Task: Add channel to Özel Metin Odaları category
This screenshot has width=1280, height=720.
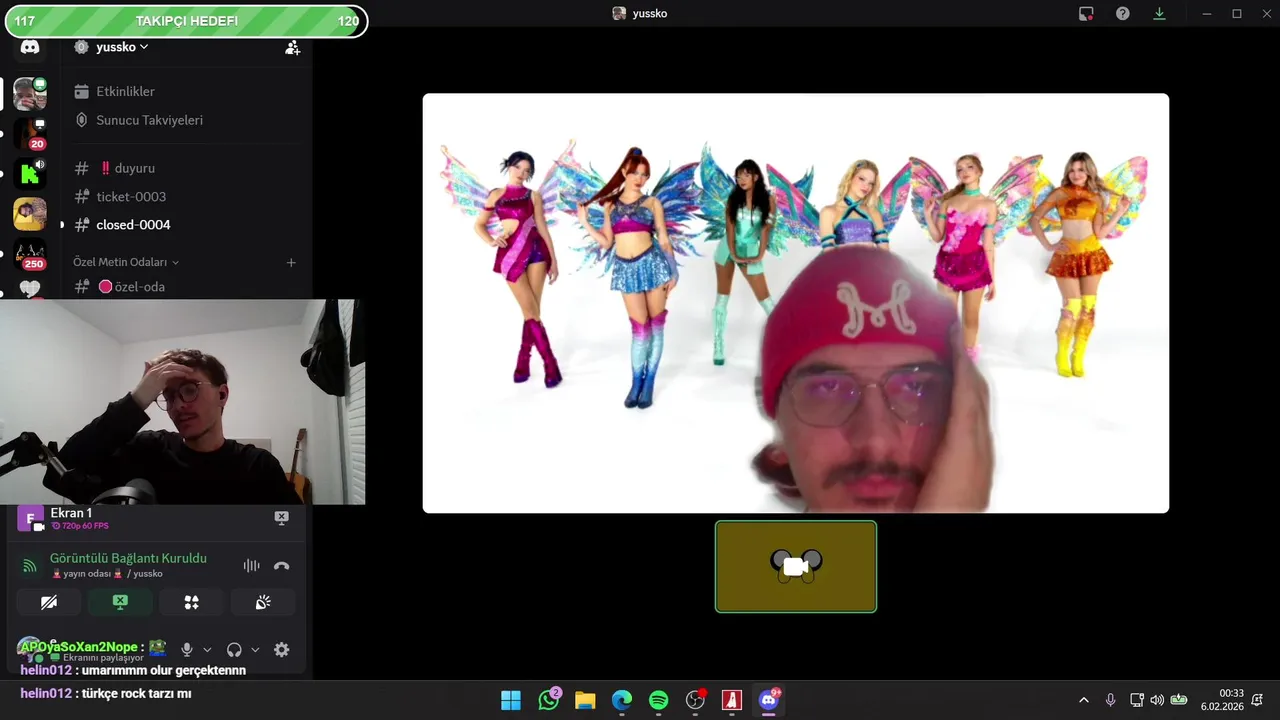Action: tap(291, 262)
